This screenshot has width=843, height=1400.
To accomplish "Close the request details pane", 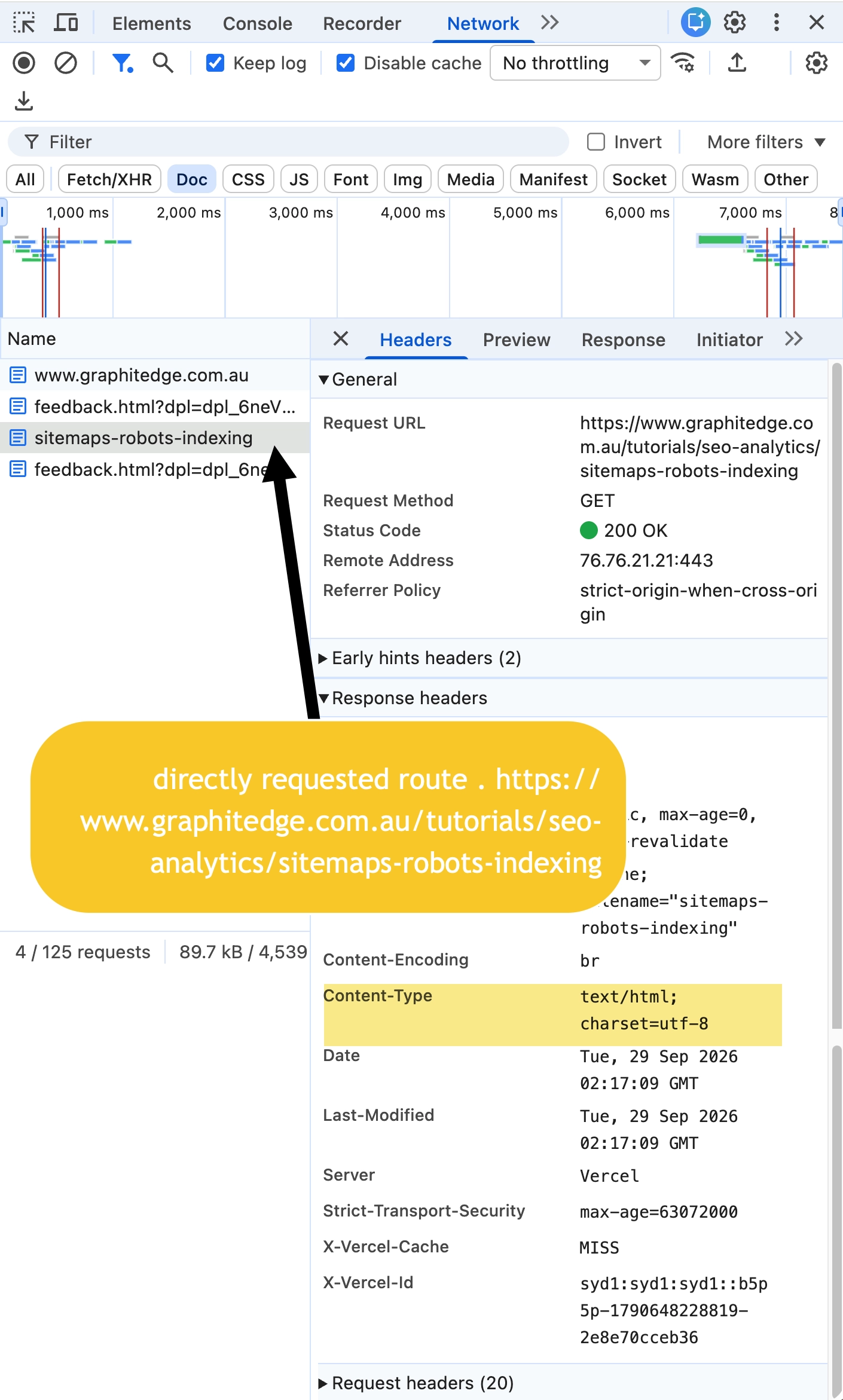I will (341, 339).
